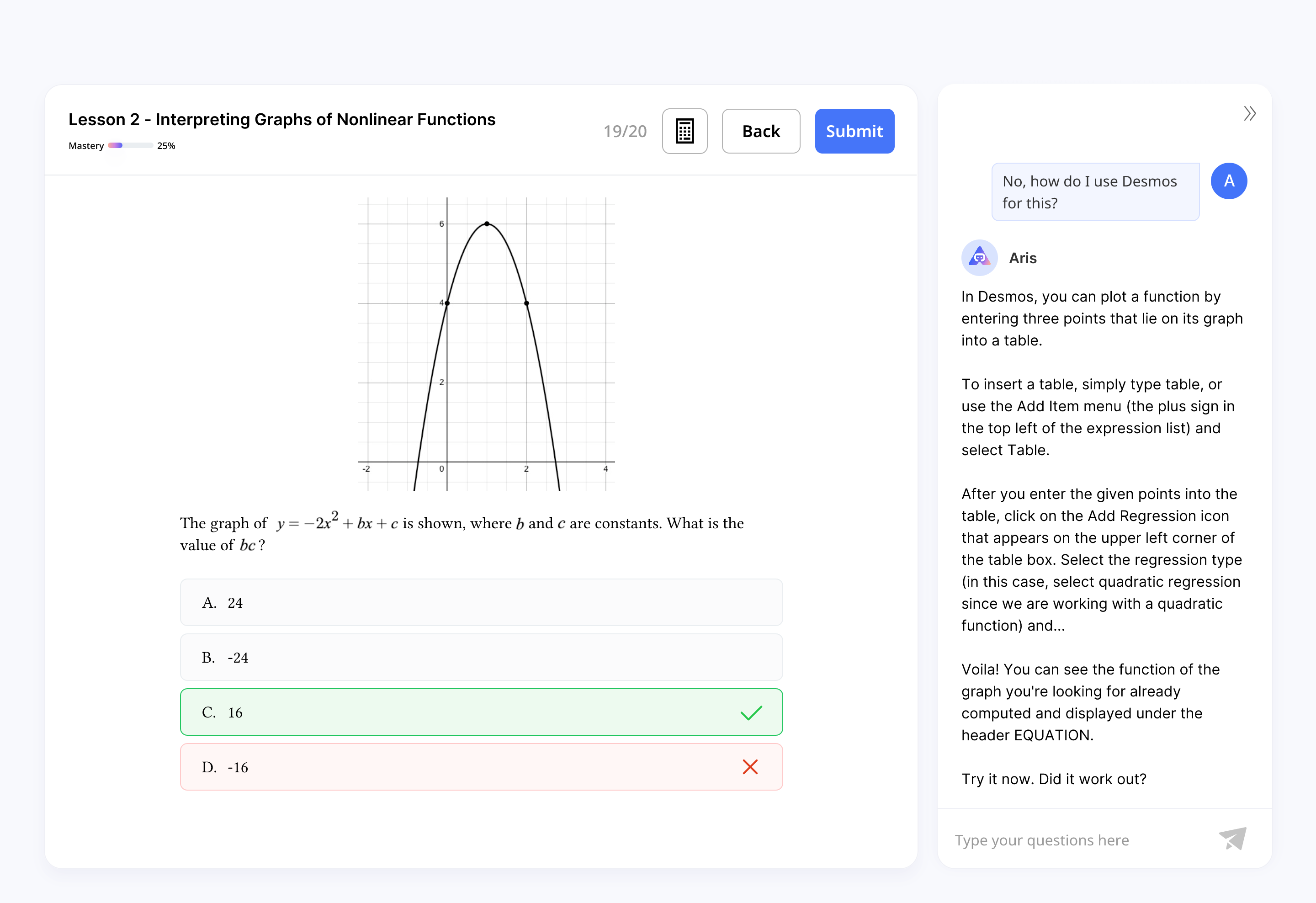Viewport: 1316px width, 903px height.
Task: Focus the 'Type your questions here' field
Action: click(x=1076, y=839)
